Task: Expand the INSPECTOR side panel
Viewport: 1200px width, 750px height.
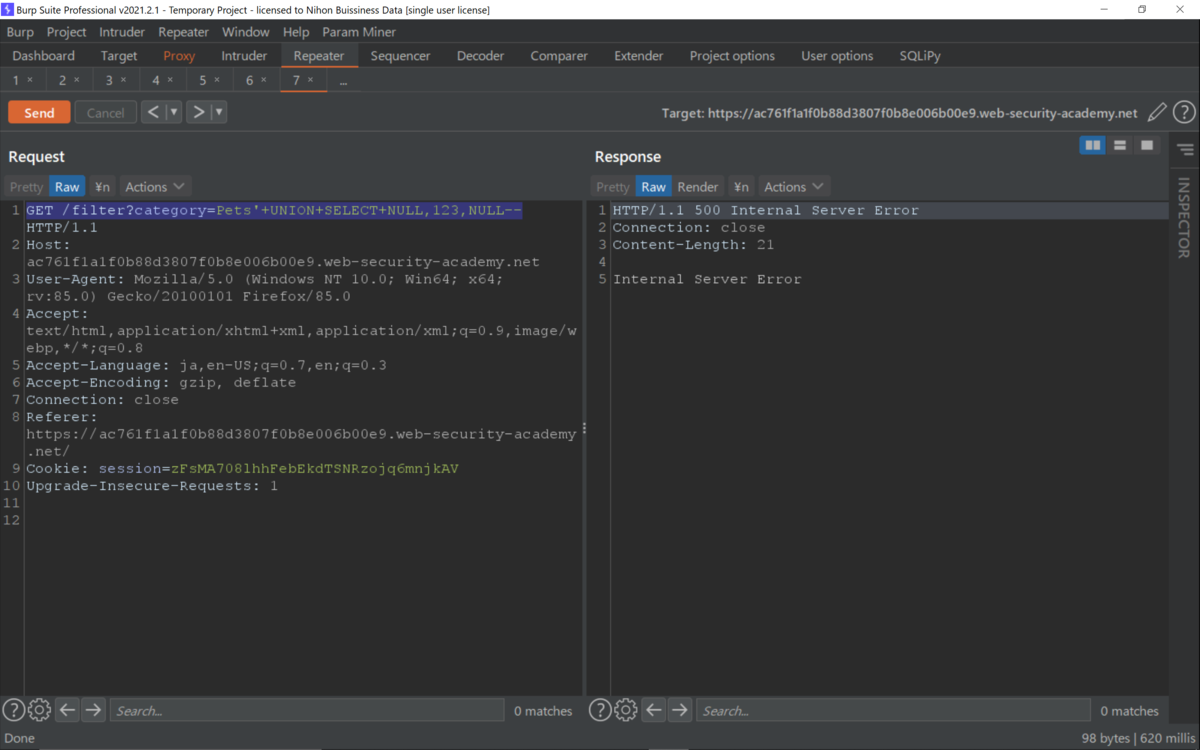Action: coord(1184,218)
